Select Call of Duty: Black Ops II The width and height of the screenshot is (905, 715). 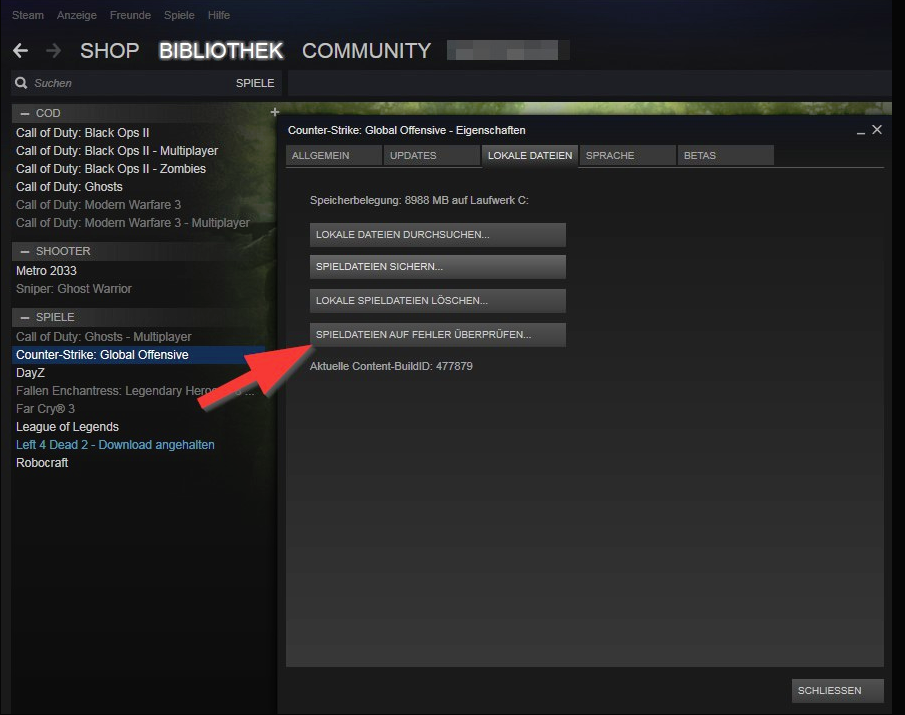pos(83,133)
